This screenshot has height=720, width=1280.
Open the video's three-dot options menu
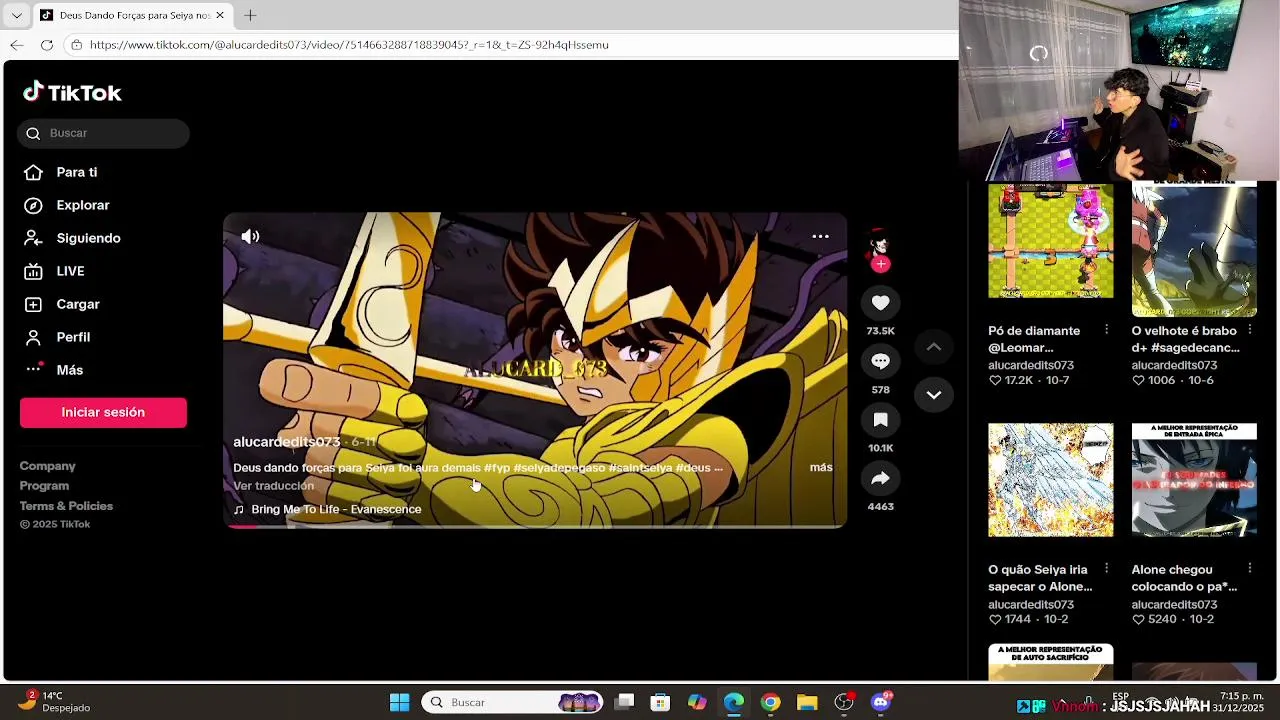[820, 236]
